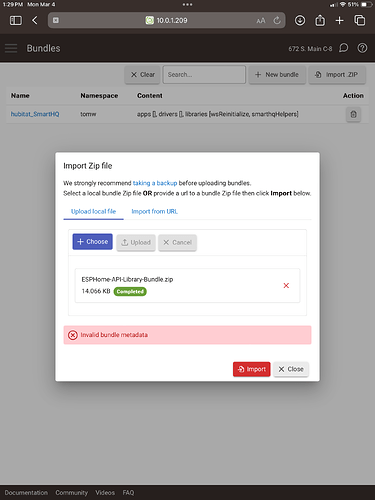Switch to the Import from URL tab
This screenshot has width=375, height=500.
tap(155, 211)
